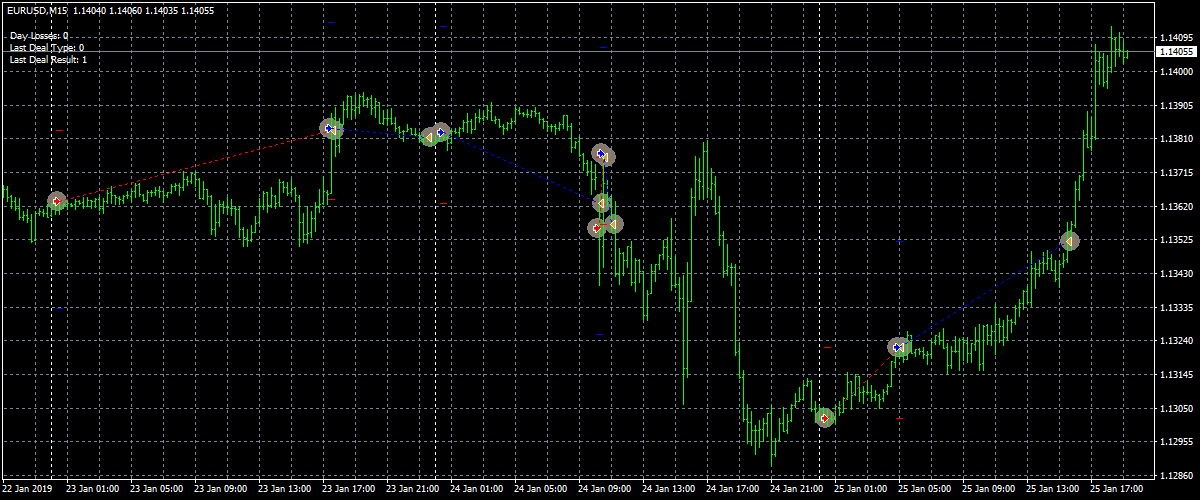
Task: Click price scale value 1.13335
Action: (x=1177, y=308)
